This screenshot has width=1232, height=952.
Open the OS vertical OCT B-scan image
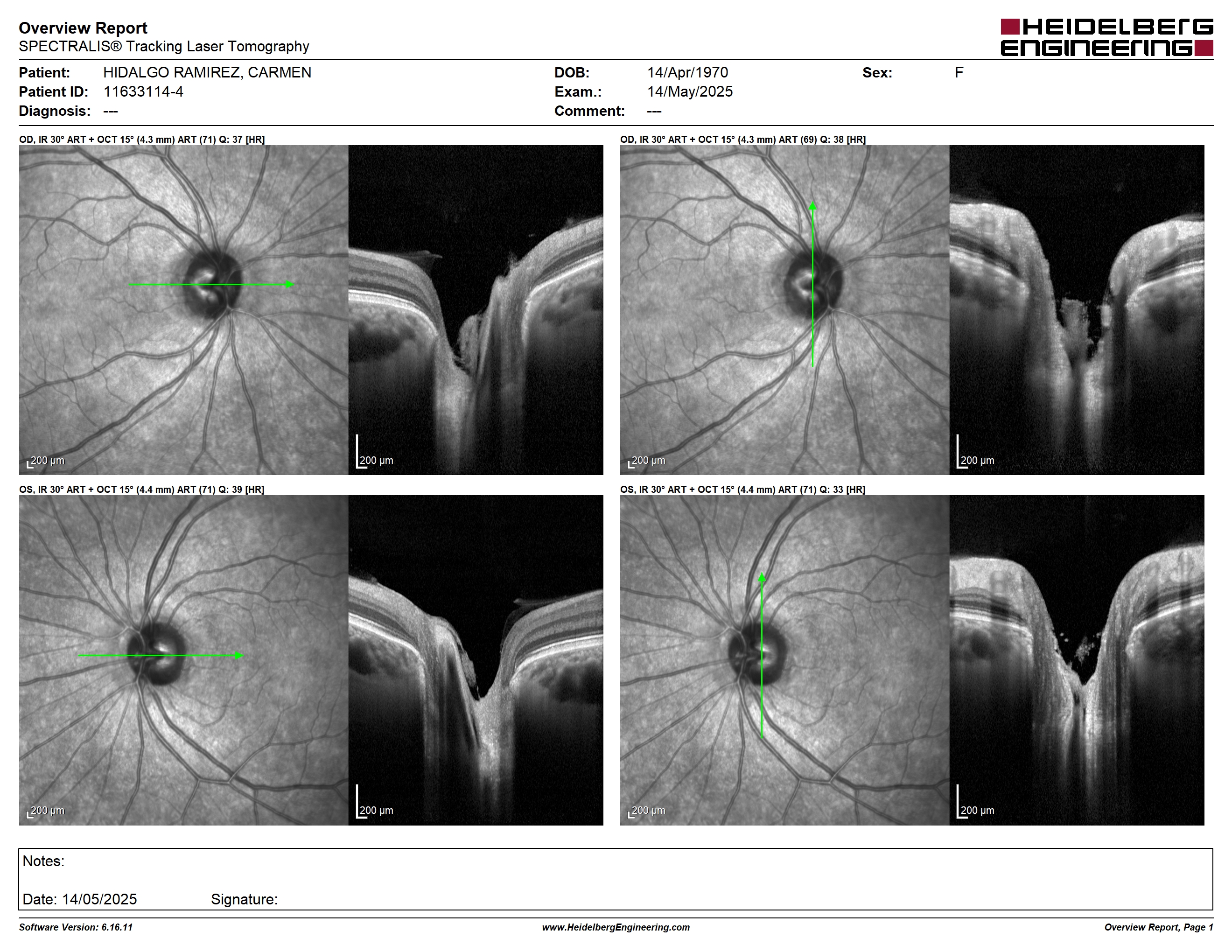[1077, 660]
